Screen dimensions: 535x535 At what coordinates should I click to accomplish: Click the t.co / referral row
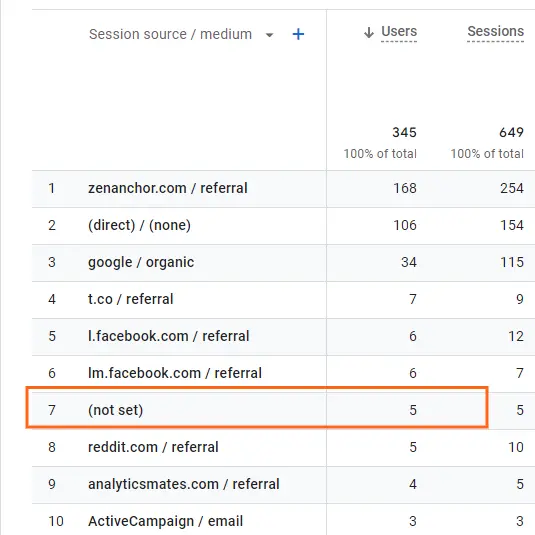point(284,300)
